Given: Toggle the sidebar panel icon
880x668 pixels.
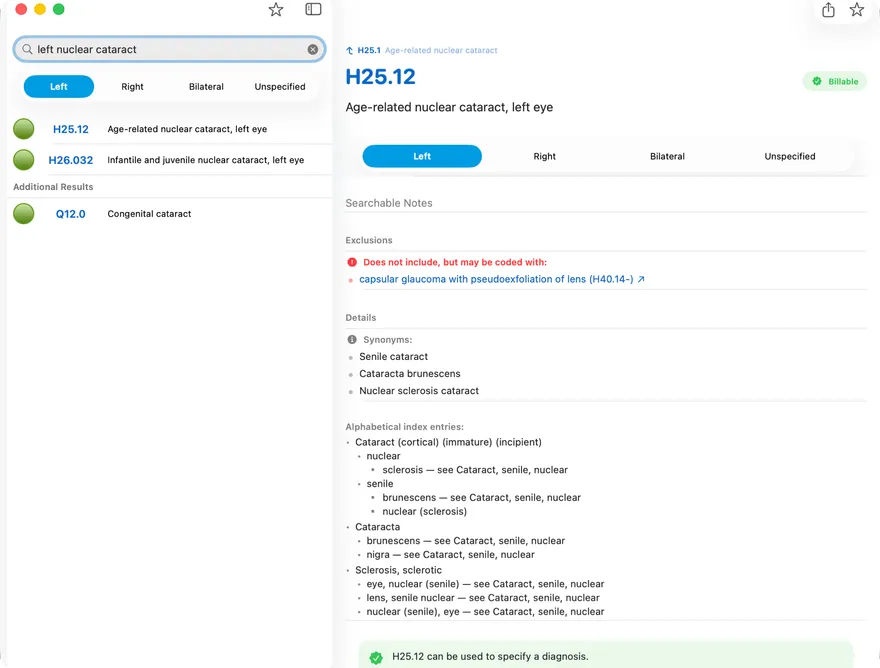Looking at the screenshot, I should (x=313, y=10).
